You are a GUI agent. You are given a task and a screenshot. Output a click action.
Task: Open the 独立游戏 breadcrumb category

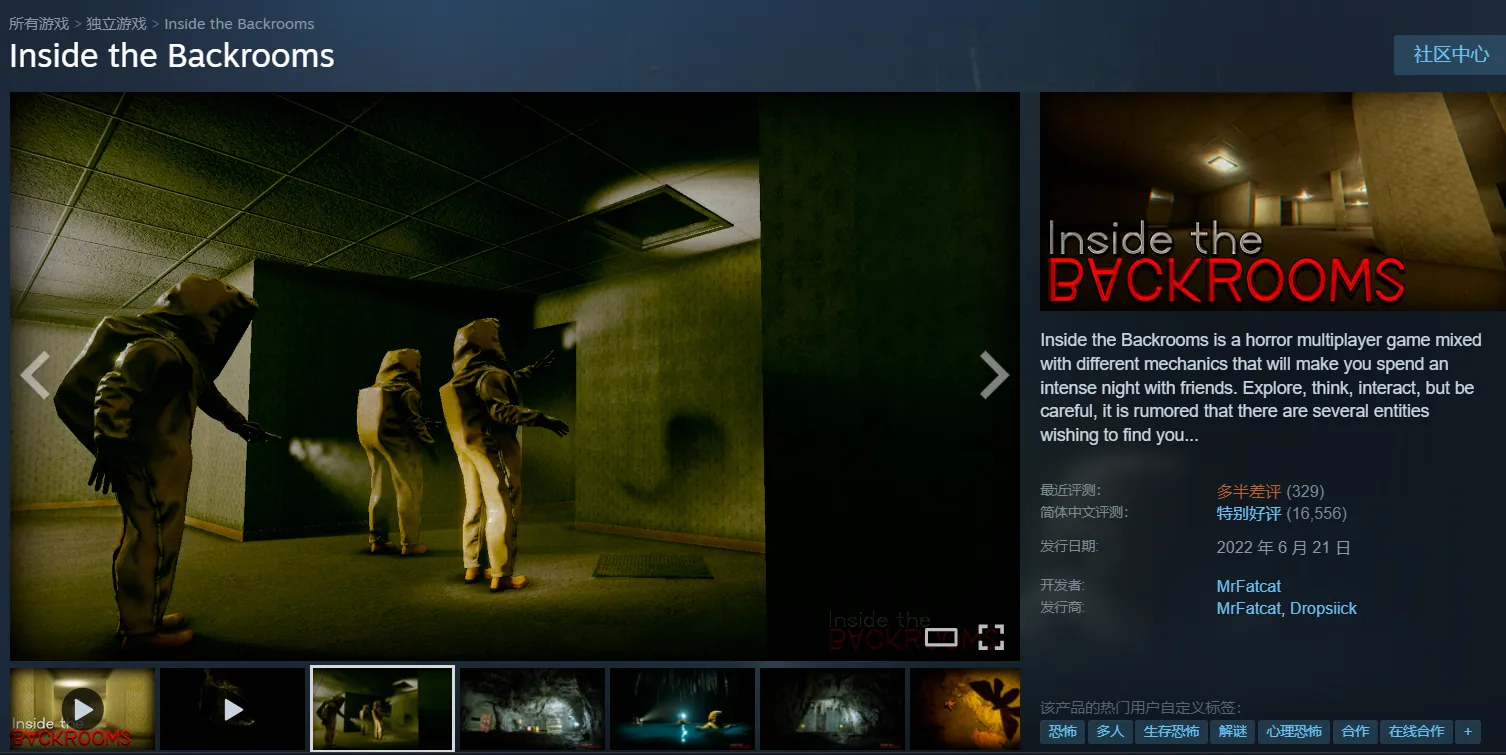coord(116,24)
